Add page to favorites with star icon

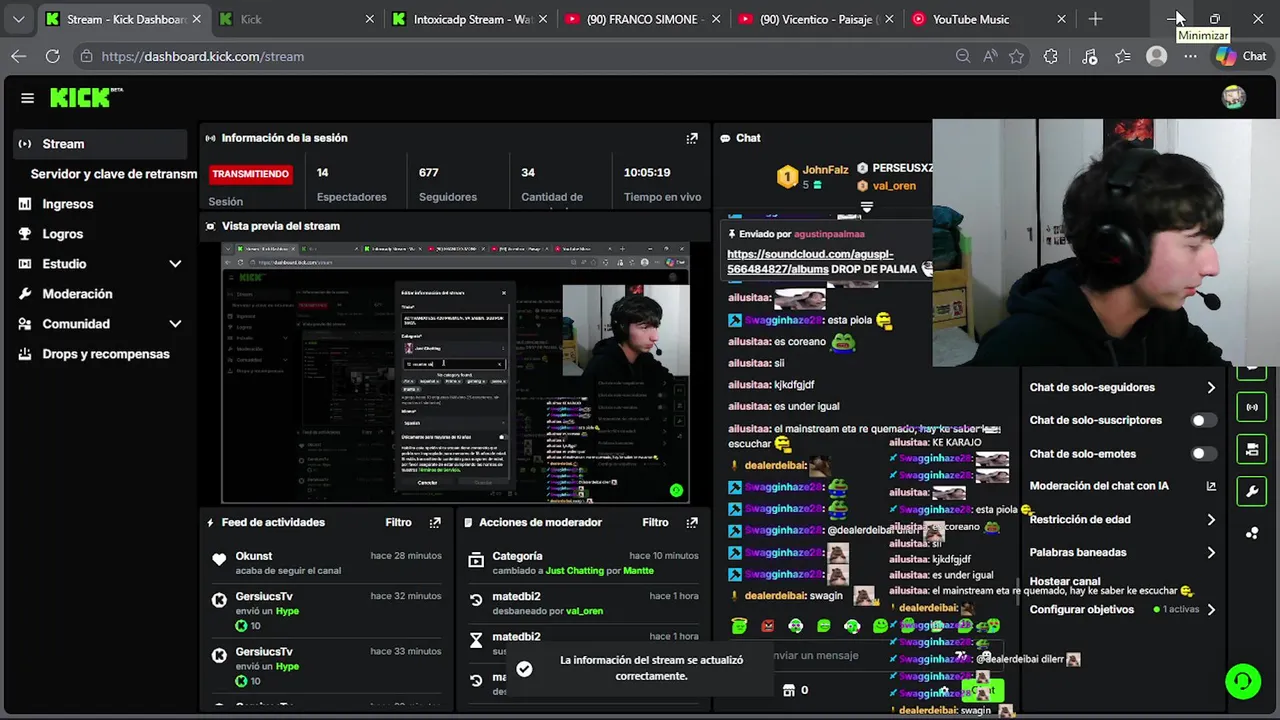pyautogui.click(x=1017, y=56)
